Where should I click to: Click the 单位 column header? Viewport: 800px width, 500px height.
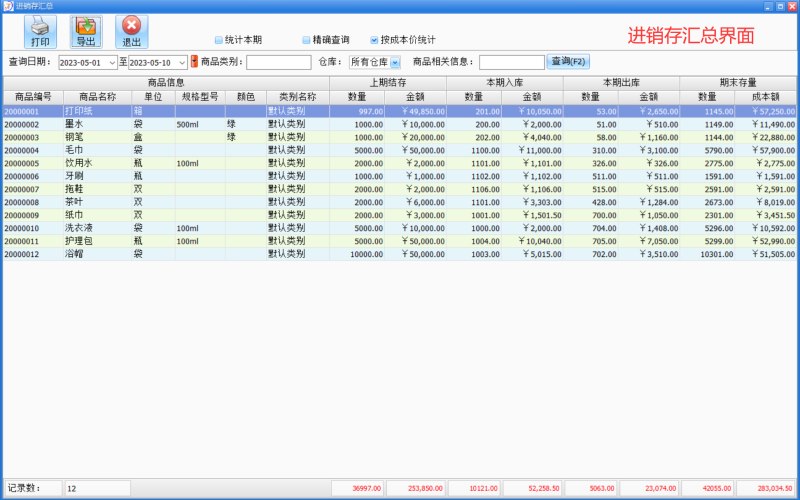(x=153, y=97)
